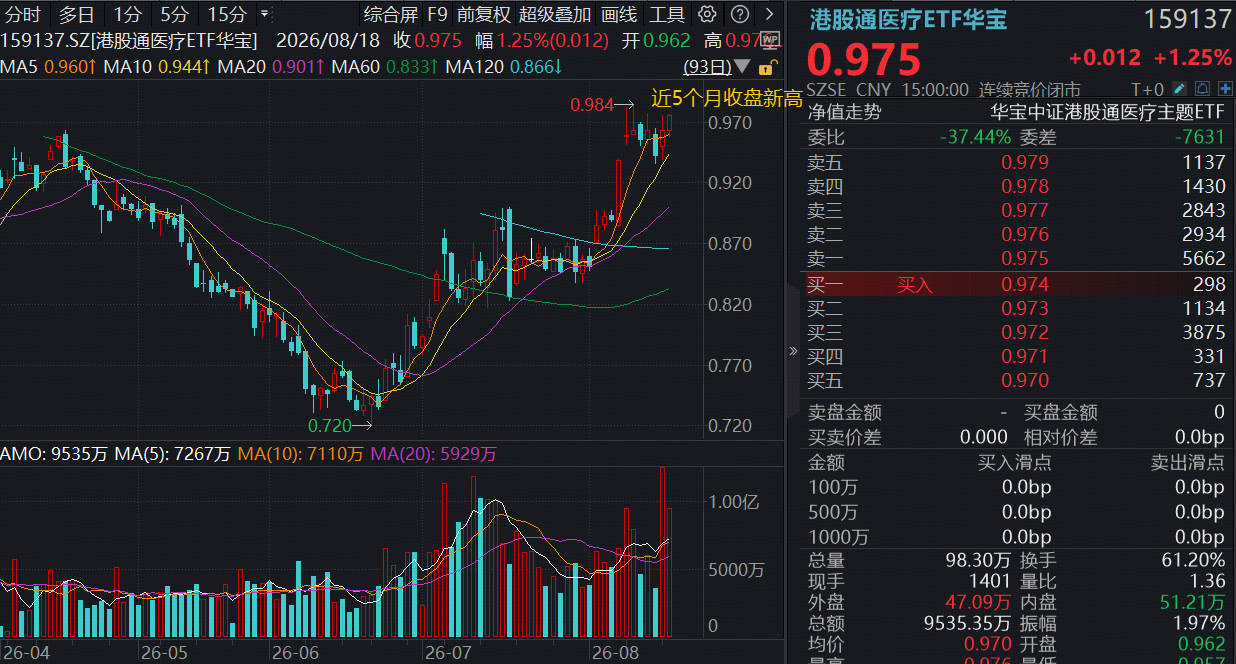Image resolution: width=1236 pixels, height=664 pixels.
Task: Click the 买入 buy button
Action: (x=914, y=285)
